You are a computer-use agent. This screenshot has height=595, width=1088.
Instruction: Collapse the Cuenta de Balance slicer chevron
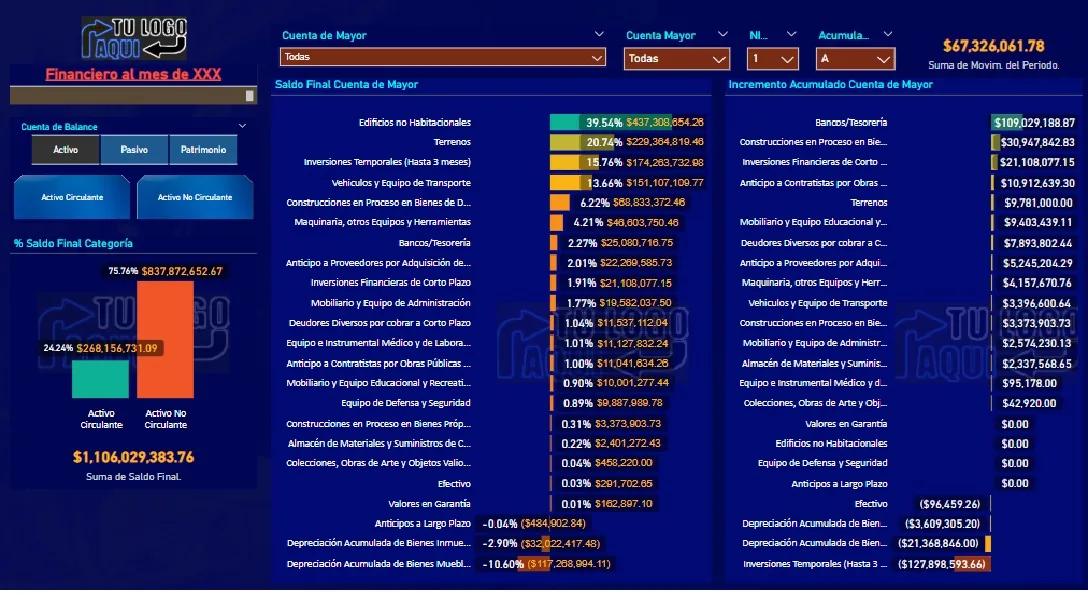pyautogui.click(x=242, y=126)
